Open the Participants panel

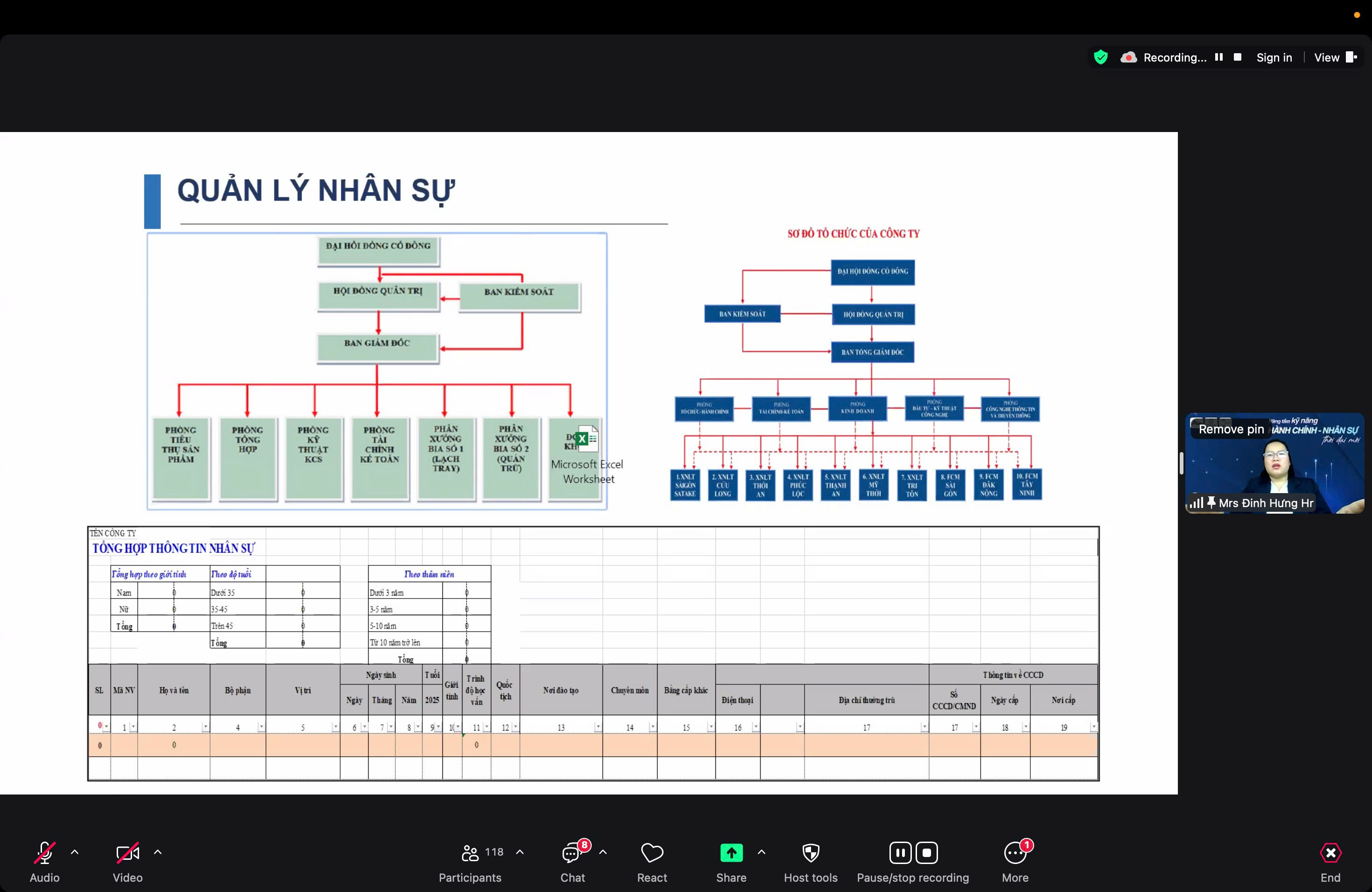point(470,853)
